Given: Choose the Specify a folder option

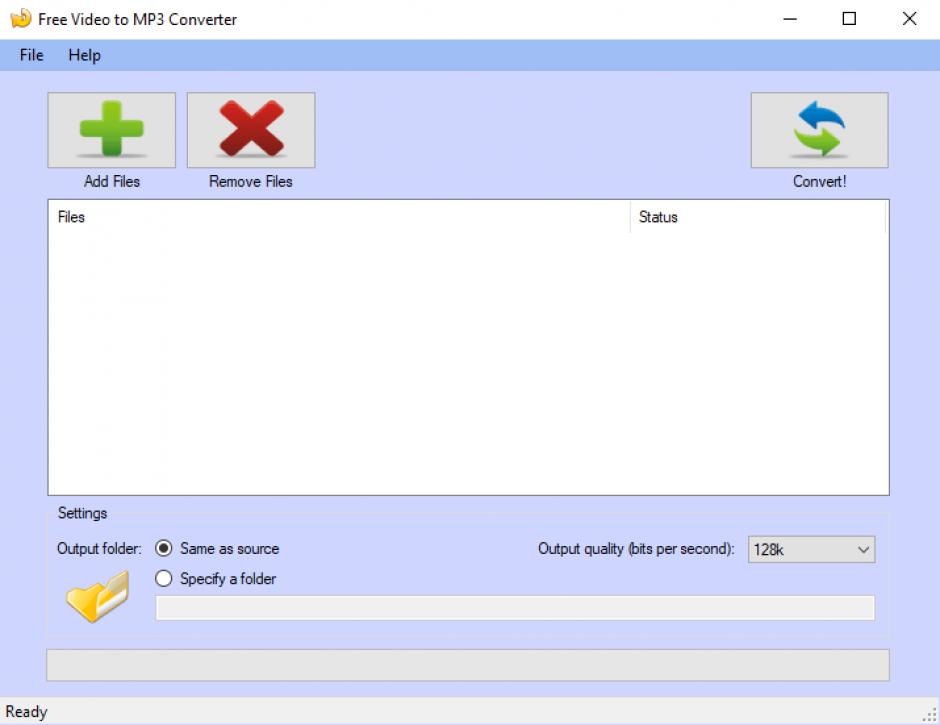Looking at the screenshot, I should (164, 579).
